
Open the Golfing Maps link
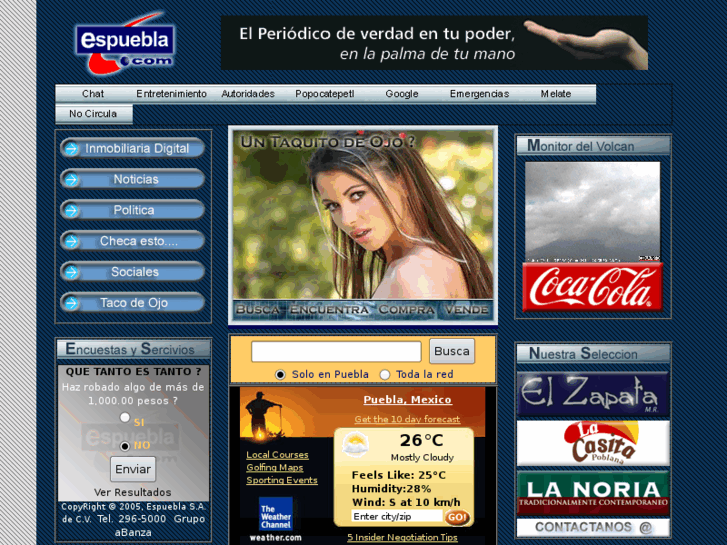coord(274,467)
